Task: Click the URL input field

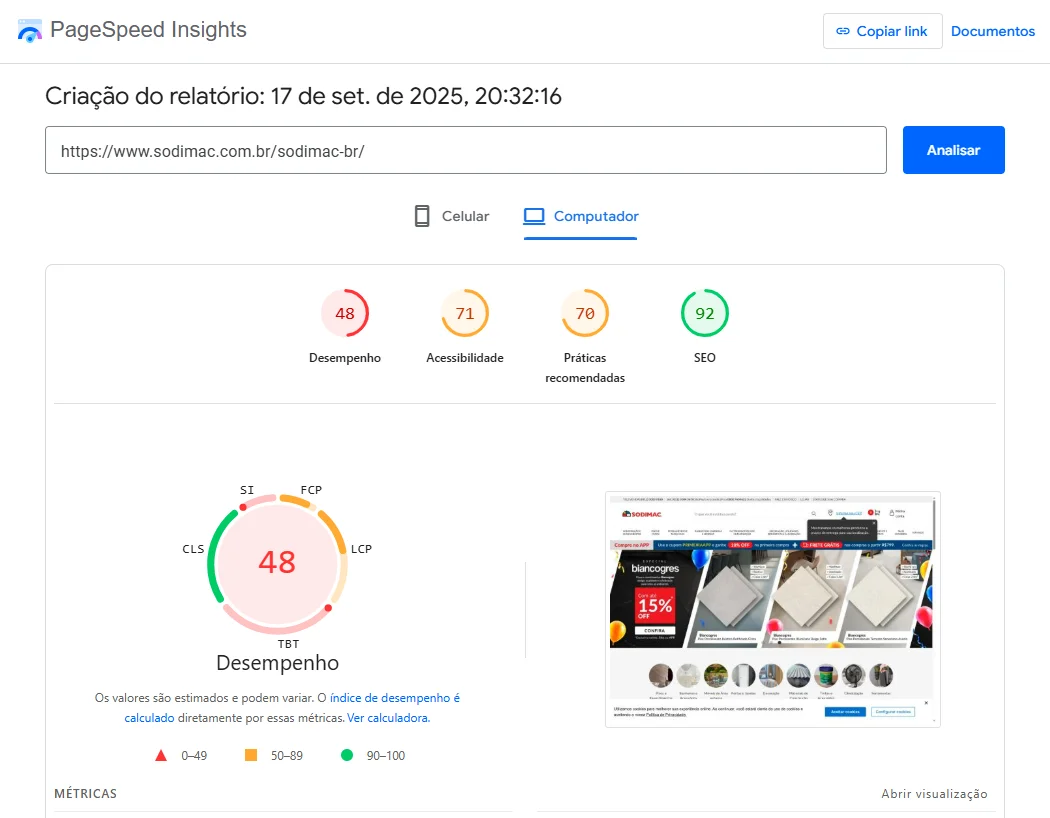Action: (465, 151)
